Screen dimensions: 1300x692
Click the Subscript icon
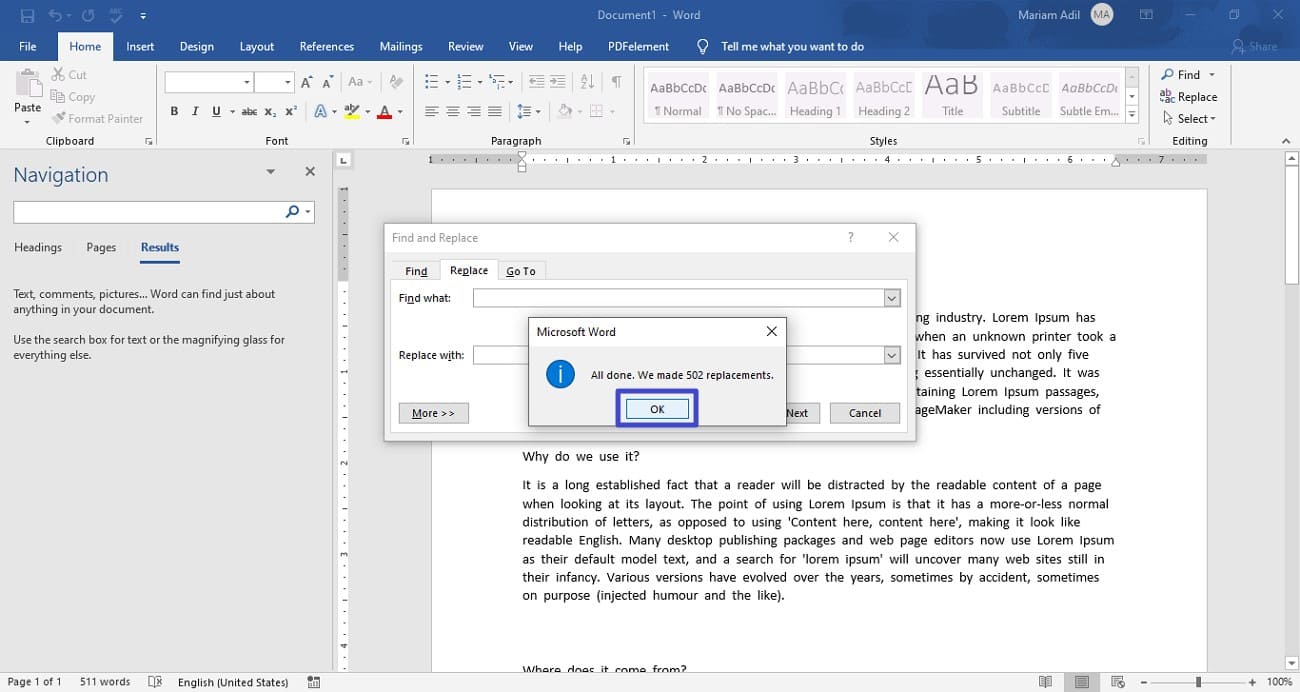[270, 111]
